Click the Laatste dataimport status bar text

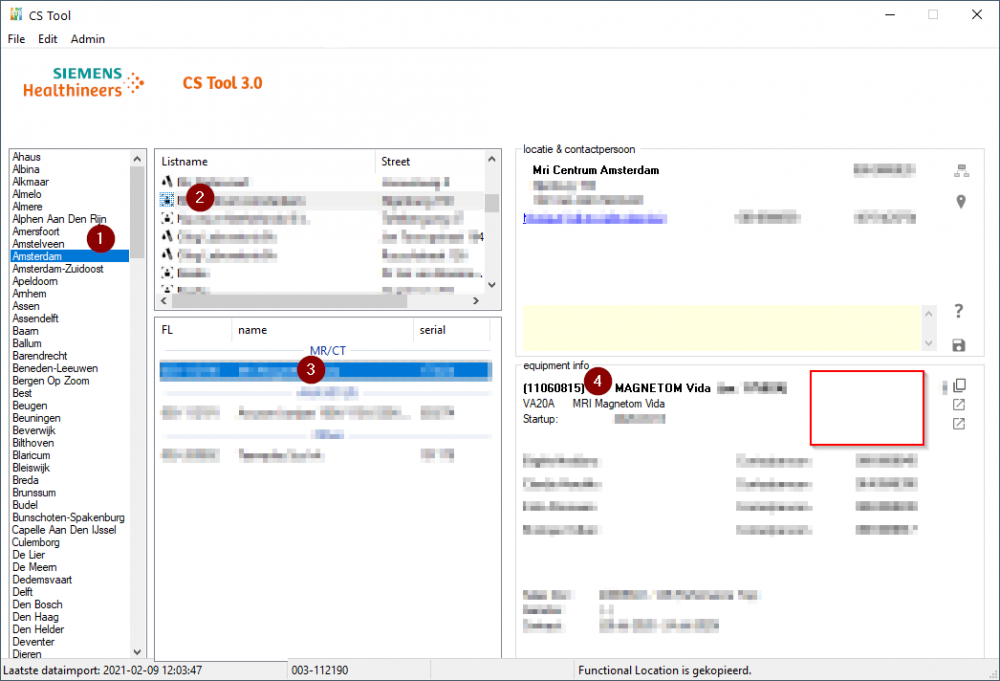click(103, 670)
